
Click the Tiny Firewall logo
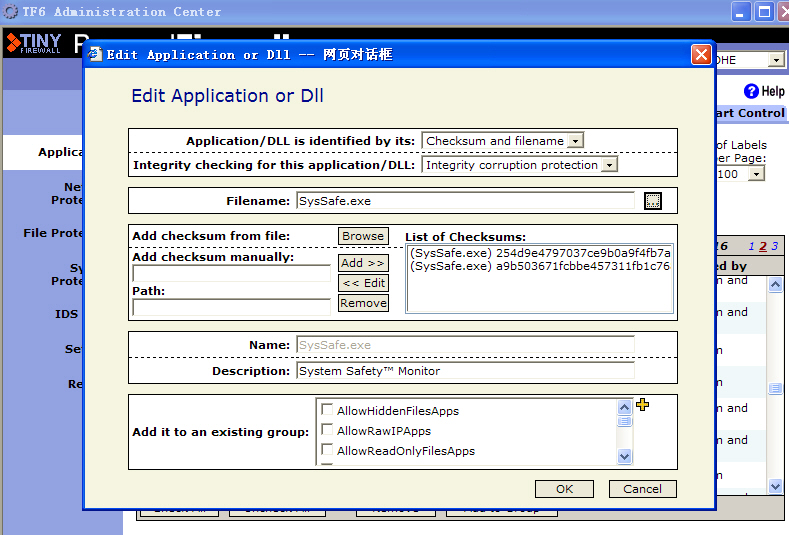coord(34,43)
